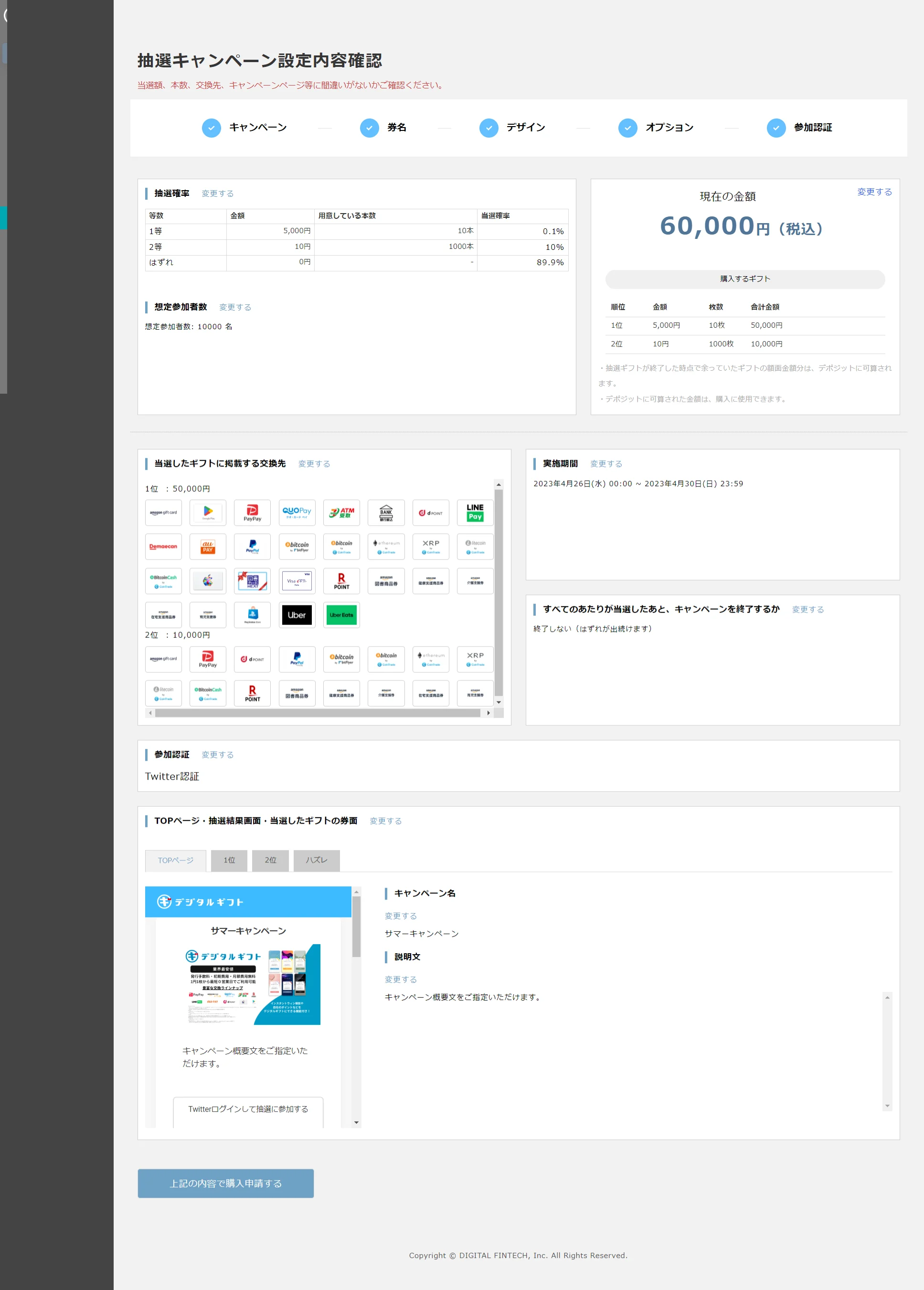
Task: Click the R POINT icon in 2位 list
Action: tap(253, 693)
